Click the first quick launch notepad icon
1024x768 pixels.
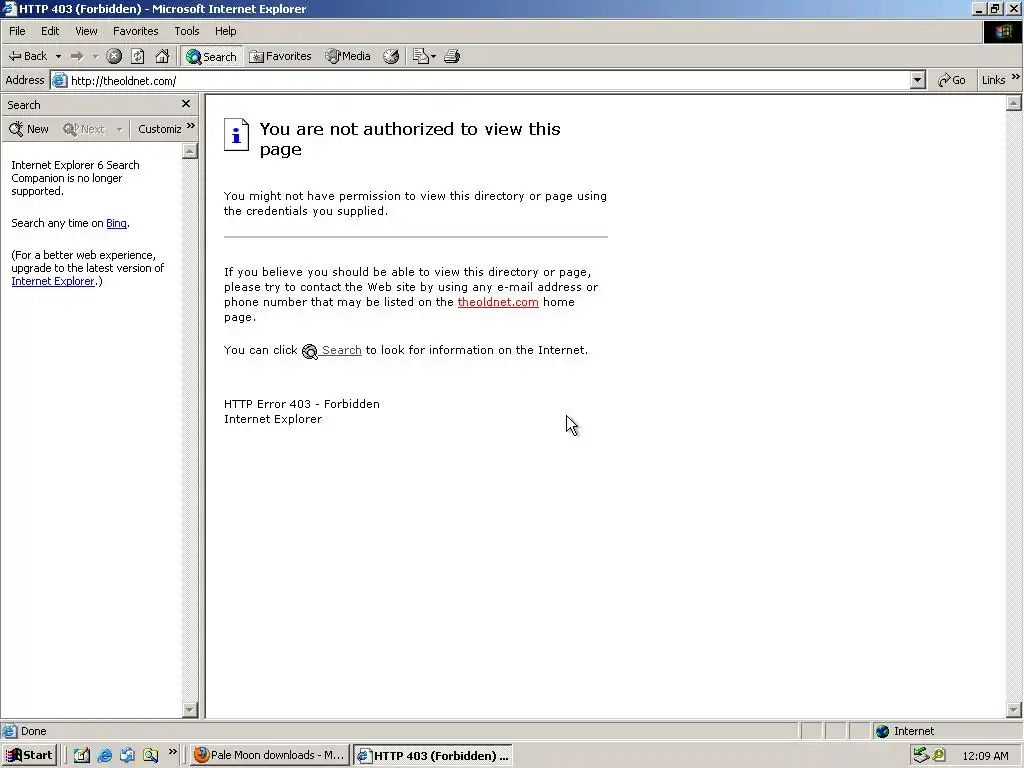click(82, 756)
